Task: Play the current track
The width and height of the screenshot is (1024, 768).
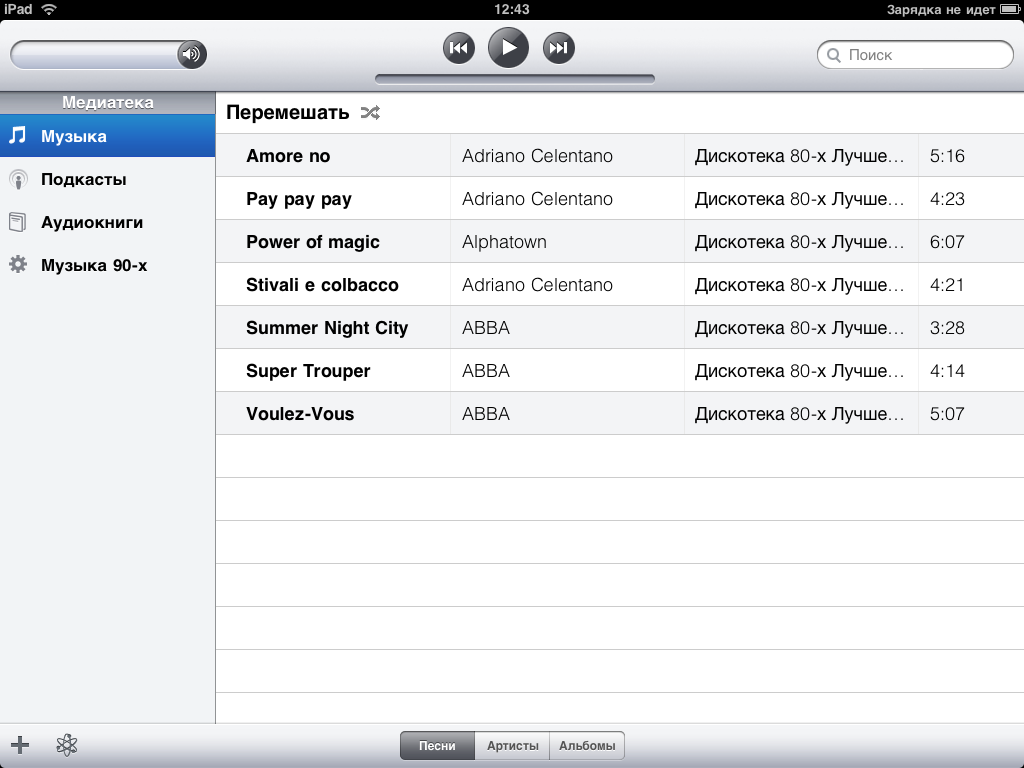Action: click(x=508, y=48)
